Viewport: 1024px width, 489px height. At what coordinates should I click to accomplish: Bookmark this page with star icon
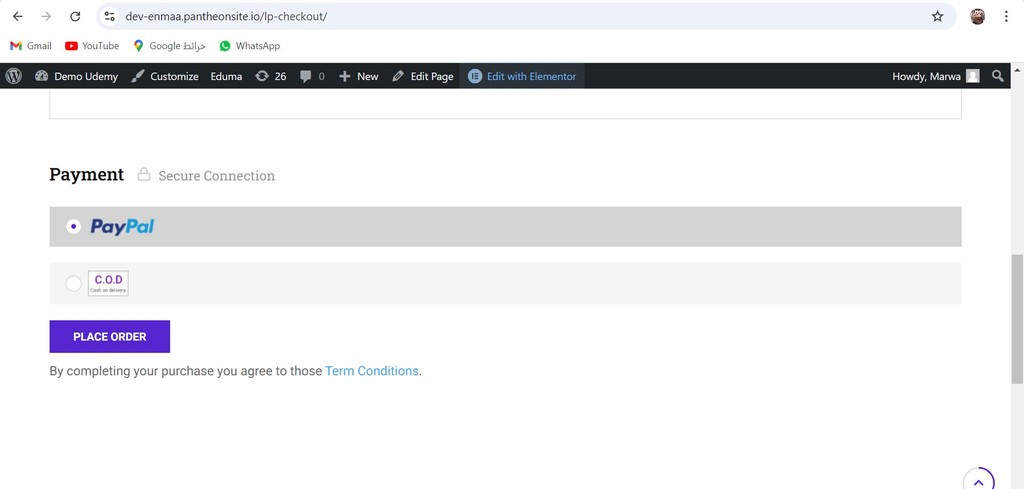pyautogui.click(x=937, y=16)
